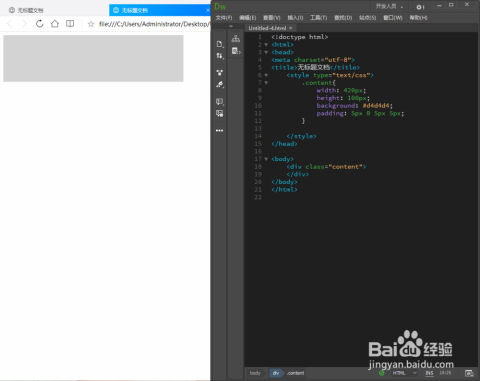Collapse the .content rule on line 7
This screenshot has height=381, width=480.
coord(266,83)
